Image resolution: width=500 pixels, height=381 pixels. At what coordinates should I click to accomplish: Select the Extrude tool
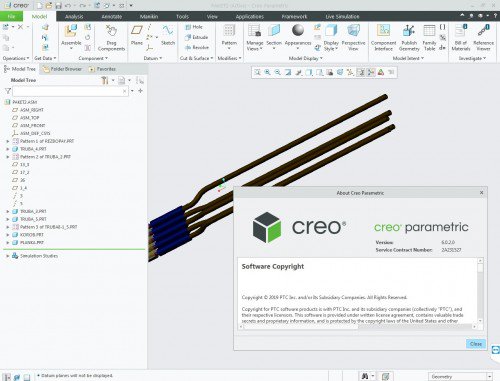[197, 37]
